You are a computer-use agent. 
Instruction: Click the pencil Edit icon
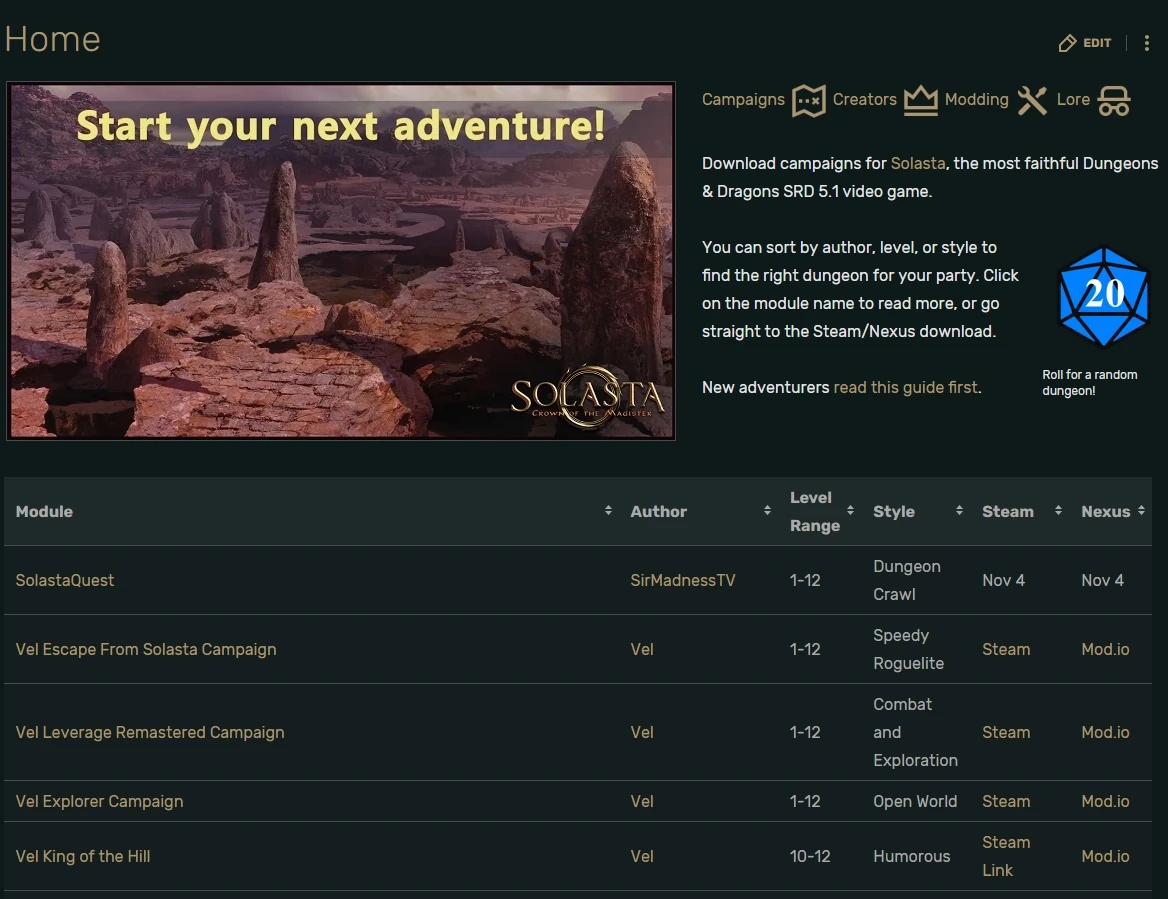point(1067,43)
